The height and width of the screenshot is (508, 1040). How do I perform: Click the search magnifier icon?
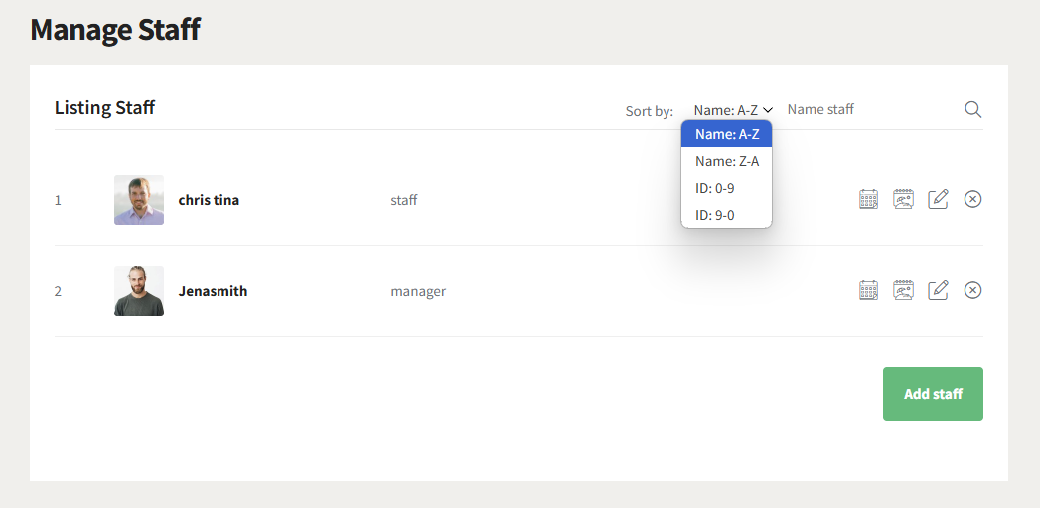972,109
